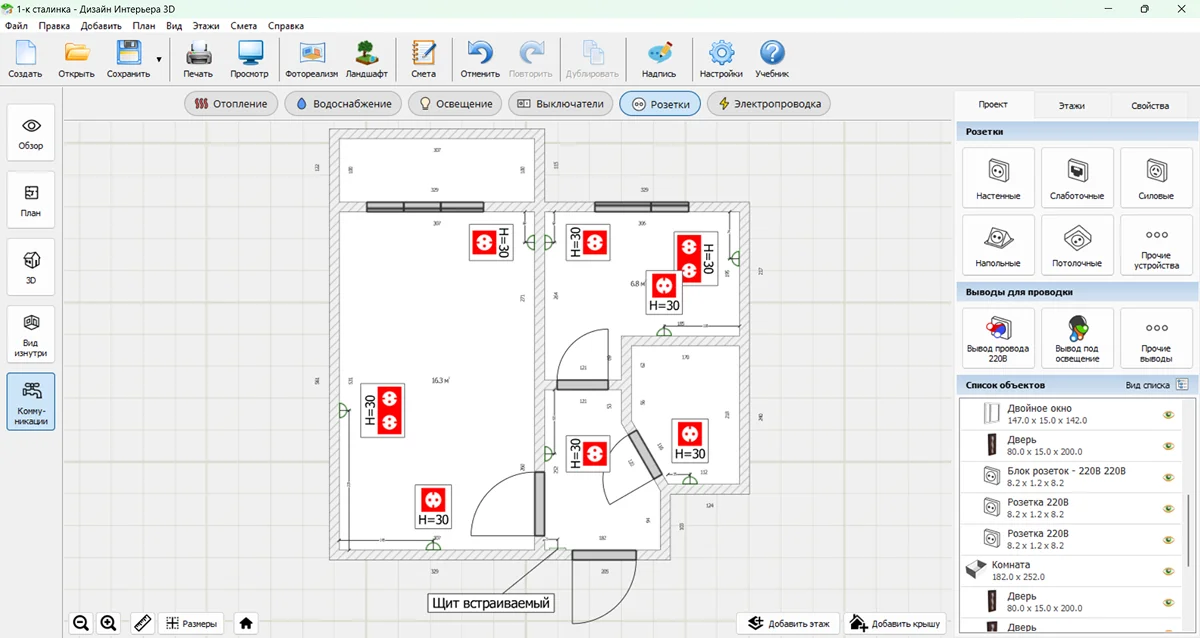Open the Фотореализм render tool

click(x=312, y=59)
